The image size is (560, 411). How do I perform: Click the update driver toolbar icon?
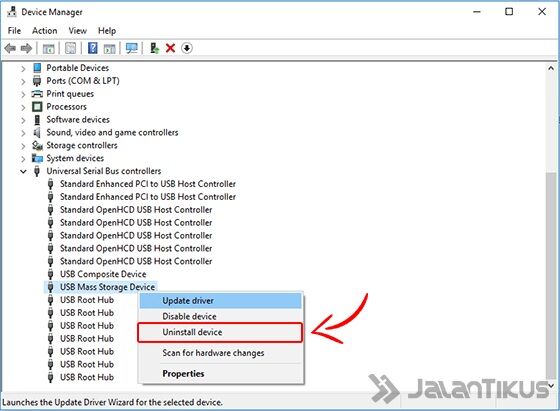(x=154, y=48)
